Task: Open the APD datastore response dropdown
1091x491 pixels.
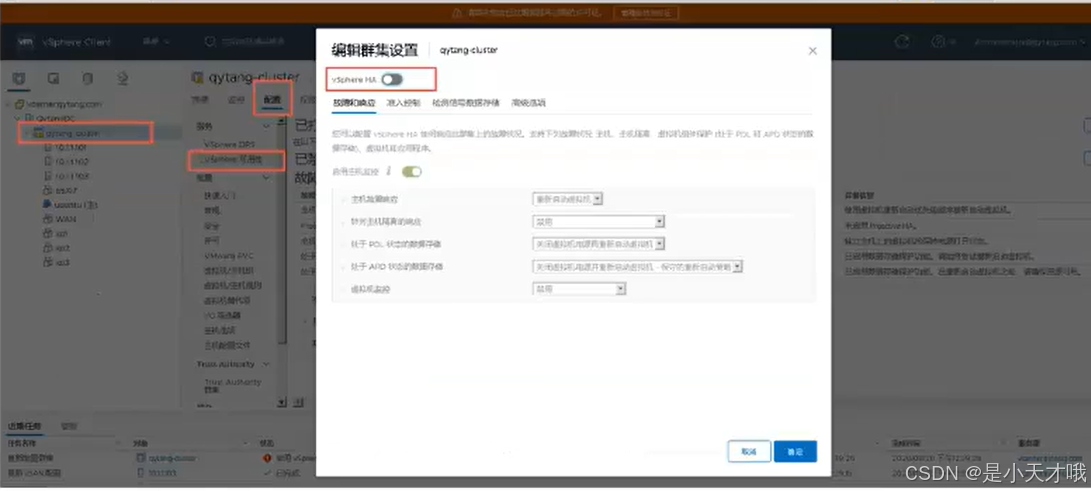Action: click(637, 266)
